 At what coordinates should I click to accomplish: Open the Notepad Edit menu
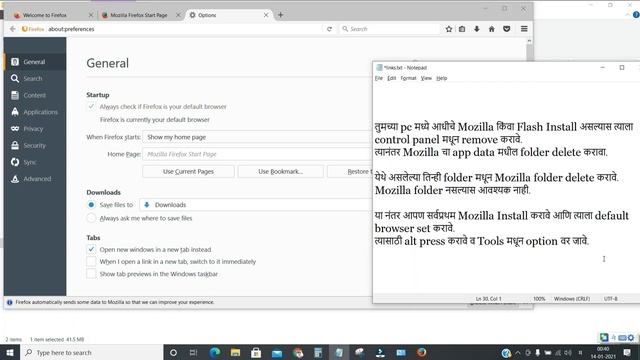pyautogui.click(x=392, y=78)
